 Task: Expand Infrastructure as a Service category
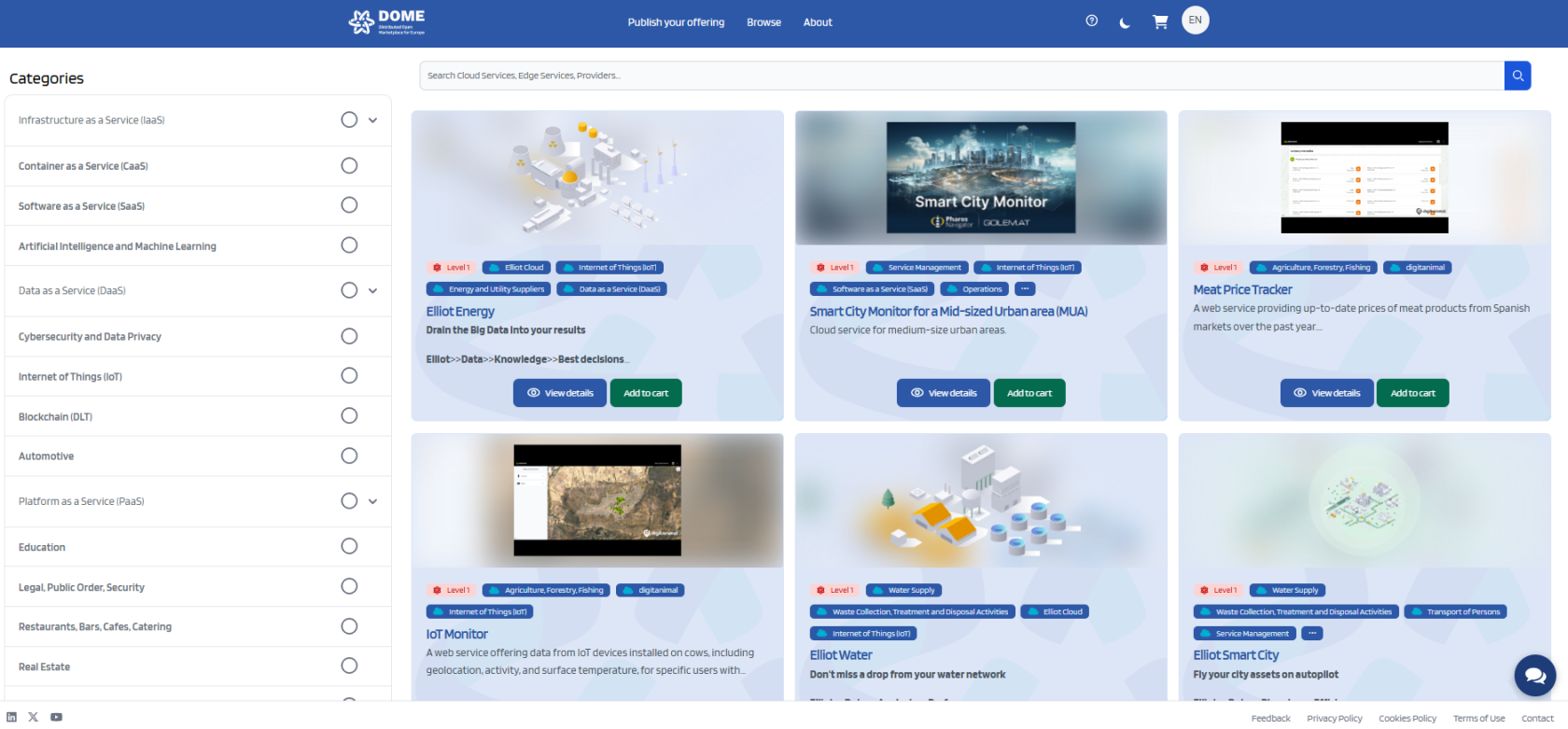[372, 120]
